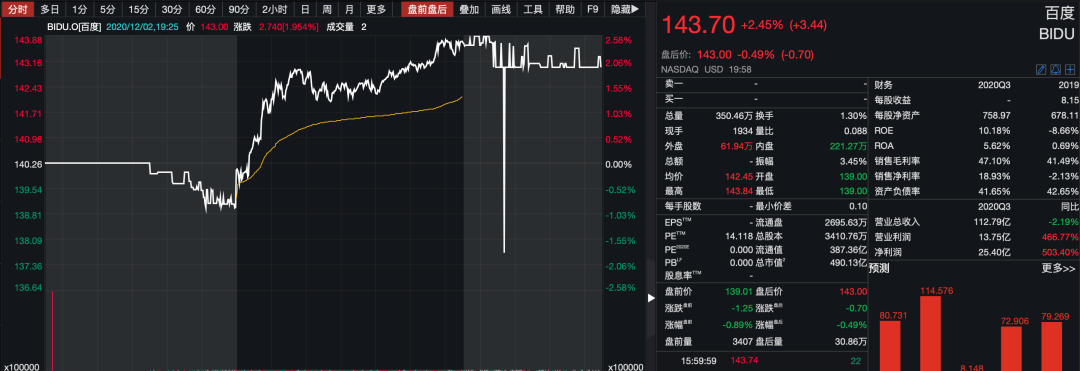
Task: Add BIDU to watchlist with plus icon
Action: [x=1070, y=70]
